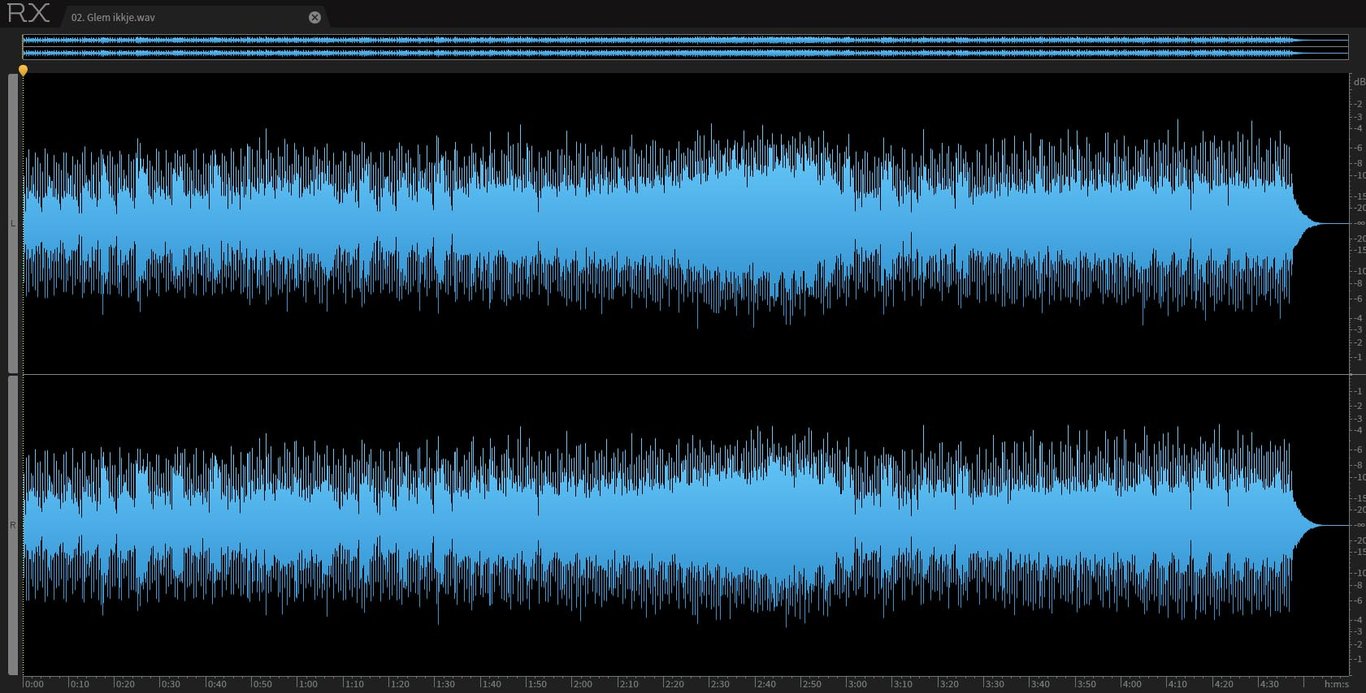The height and width of the screenshot is (693, 1366).
Task: Click the 1:20 label on time ruler
Action: [401, 685]
